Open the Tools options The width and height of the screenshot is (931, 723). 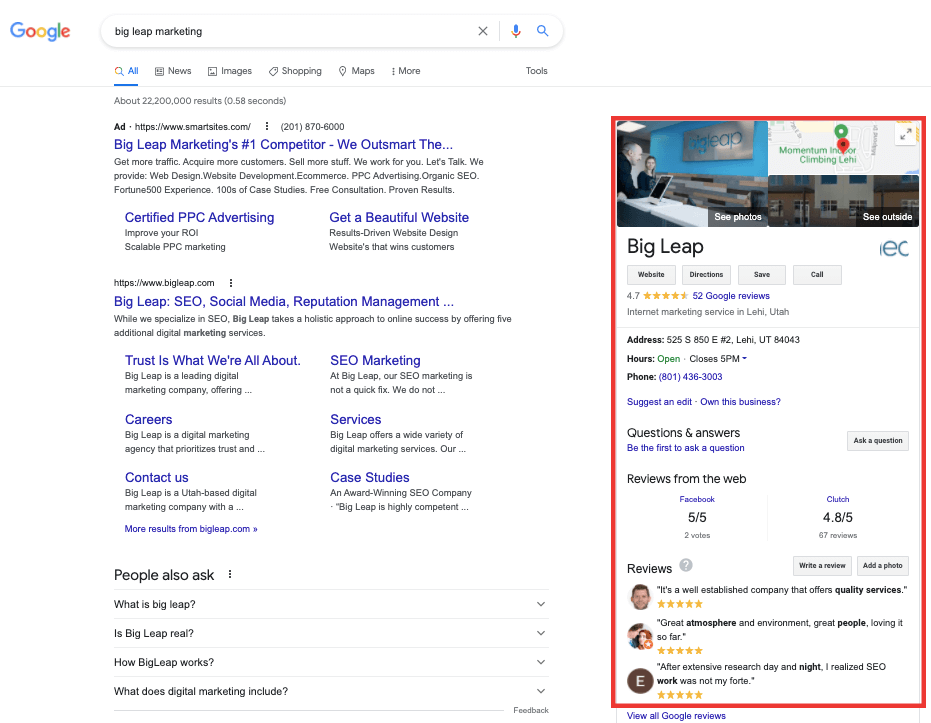point(536,71)
